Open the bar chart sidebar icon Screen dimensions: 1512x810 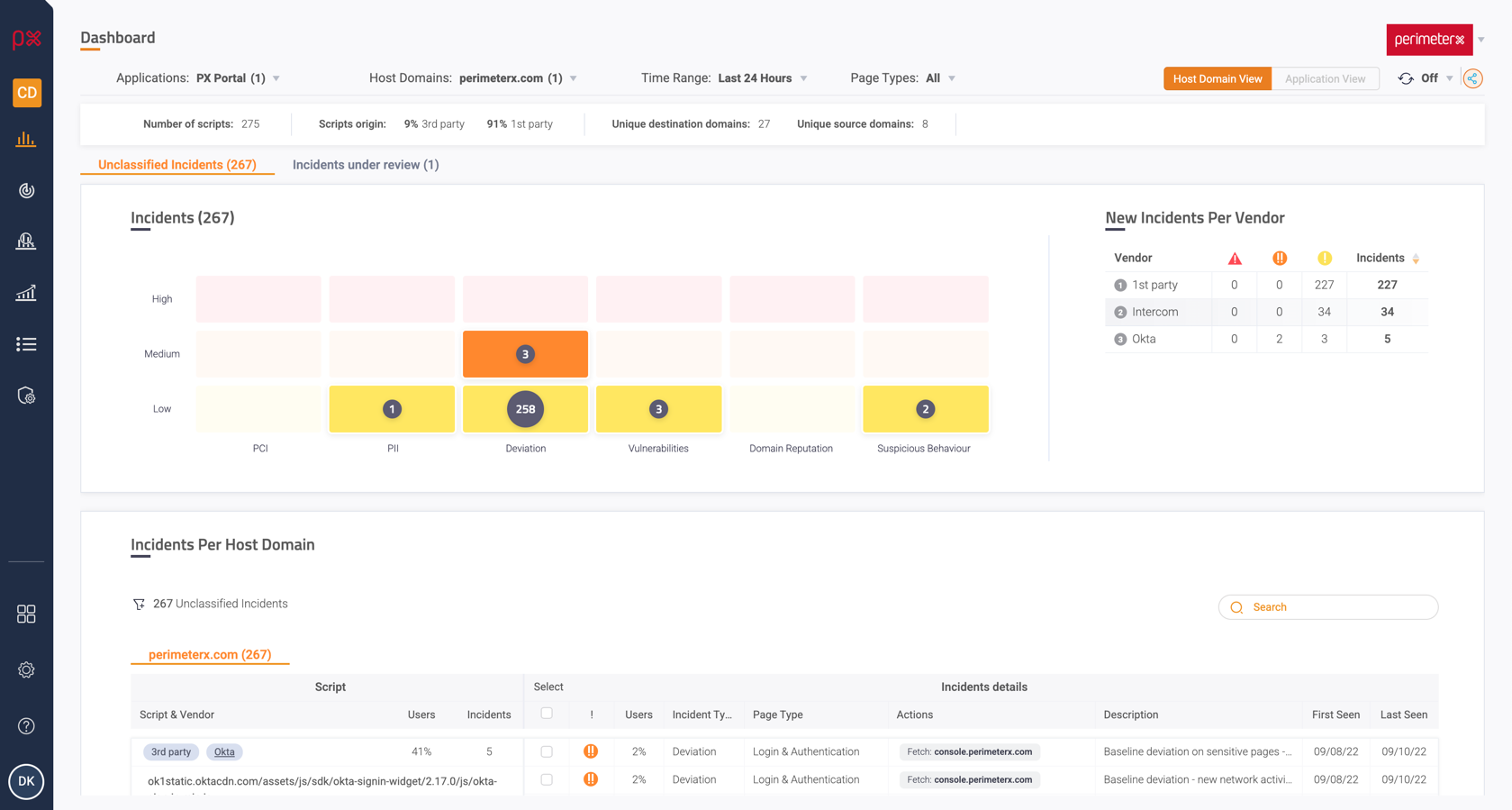26,140
